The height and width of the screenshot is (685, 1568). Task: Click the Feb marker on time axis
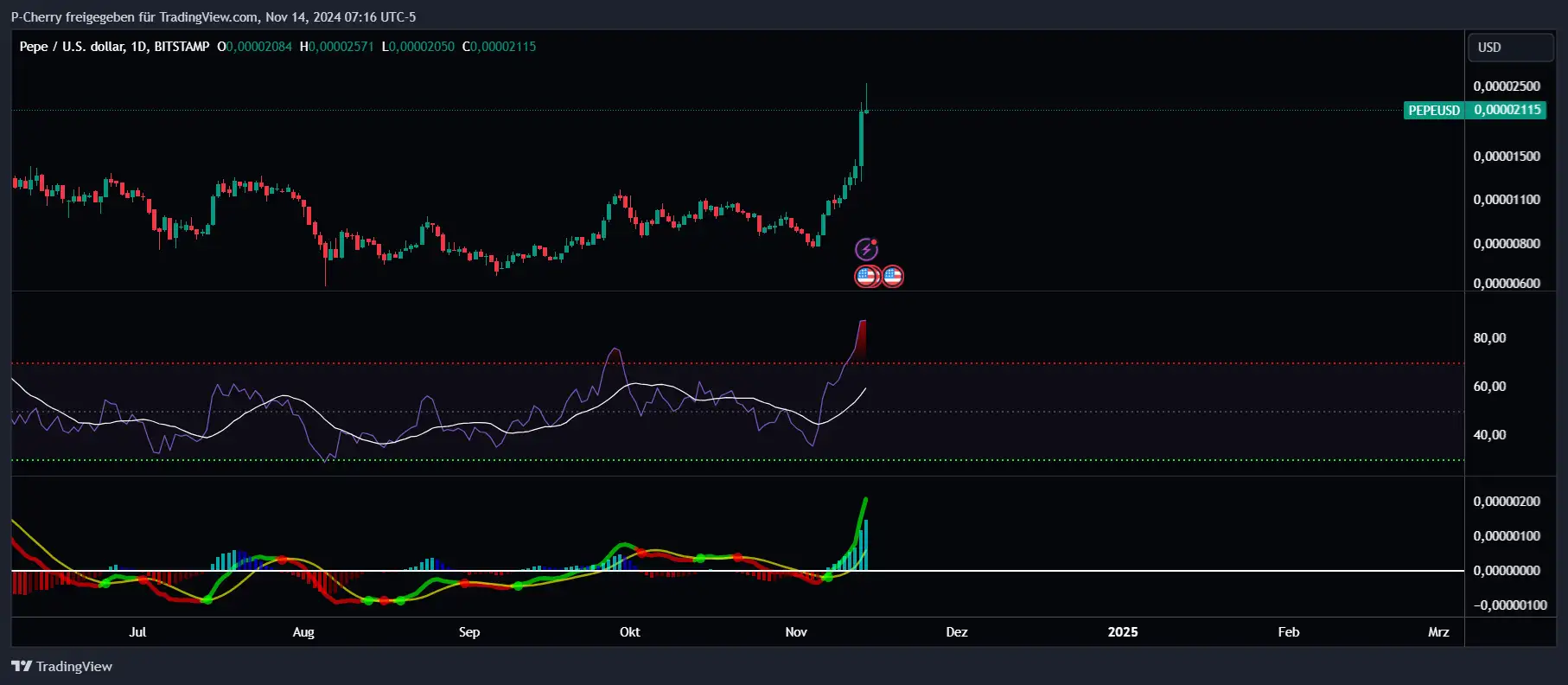coord(1289,632)
